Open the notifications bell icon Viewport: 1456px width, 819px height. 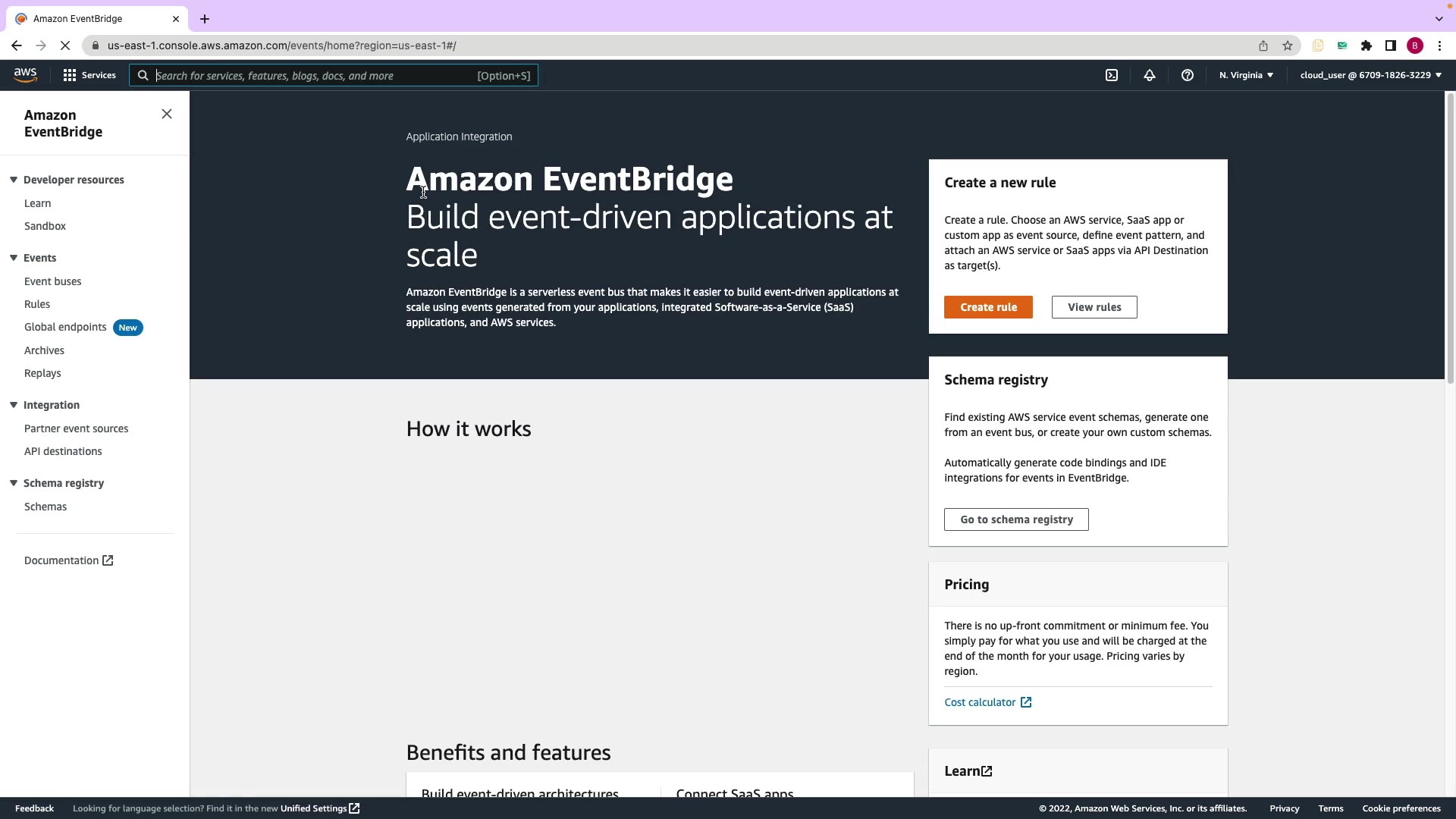tap(1150, 75)
